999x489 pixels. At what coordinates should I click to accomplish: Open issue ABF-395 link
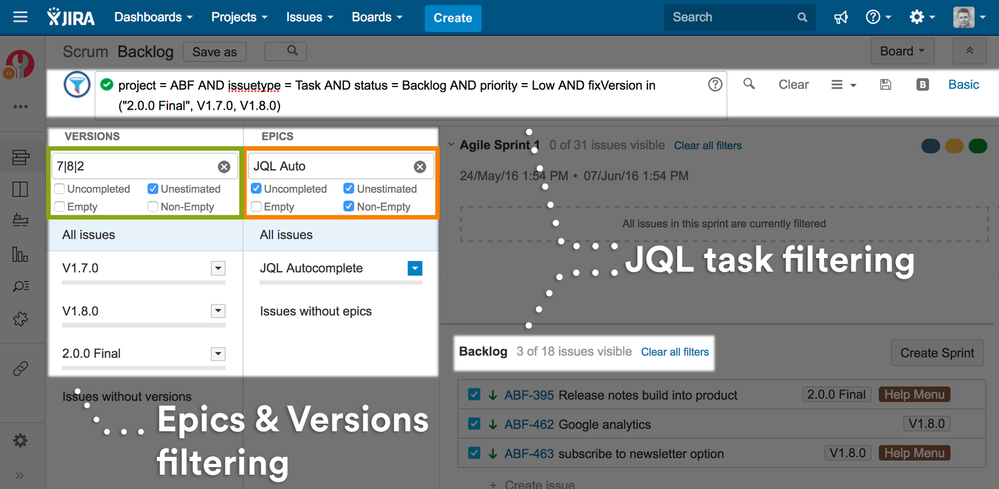click(x=529, y=395)
